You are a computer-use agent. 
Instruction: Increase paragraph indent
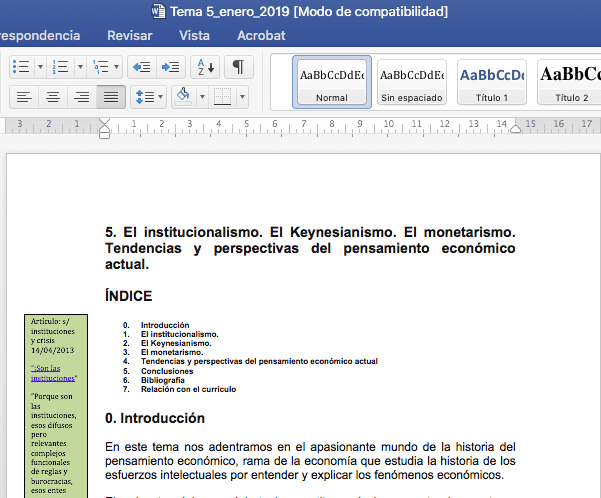coord(171,67)
